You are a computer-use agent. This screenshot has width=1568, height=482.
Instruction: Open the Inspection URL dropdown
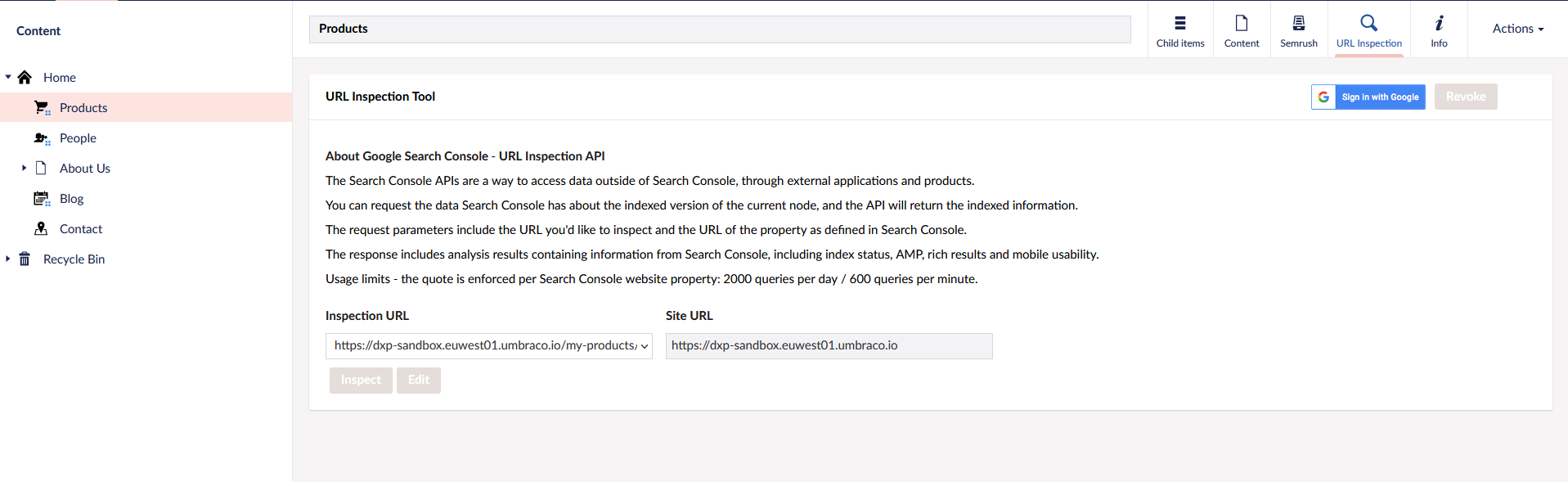488,346
